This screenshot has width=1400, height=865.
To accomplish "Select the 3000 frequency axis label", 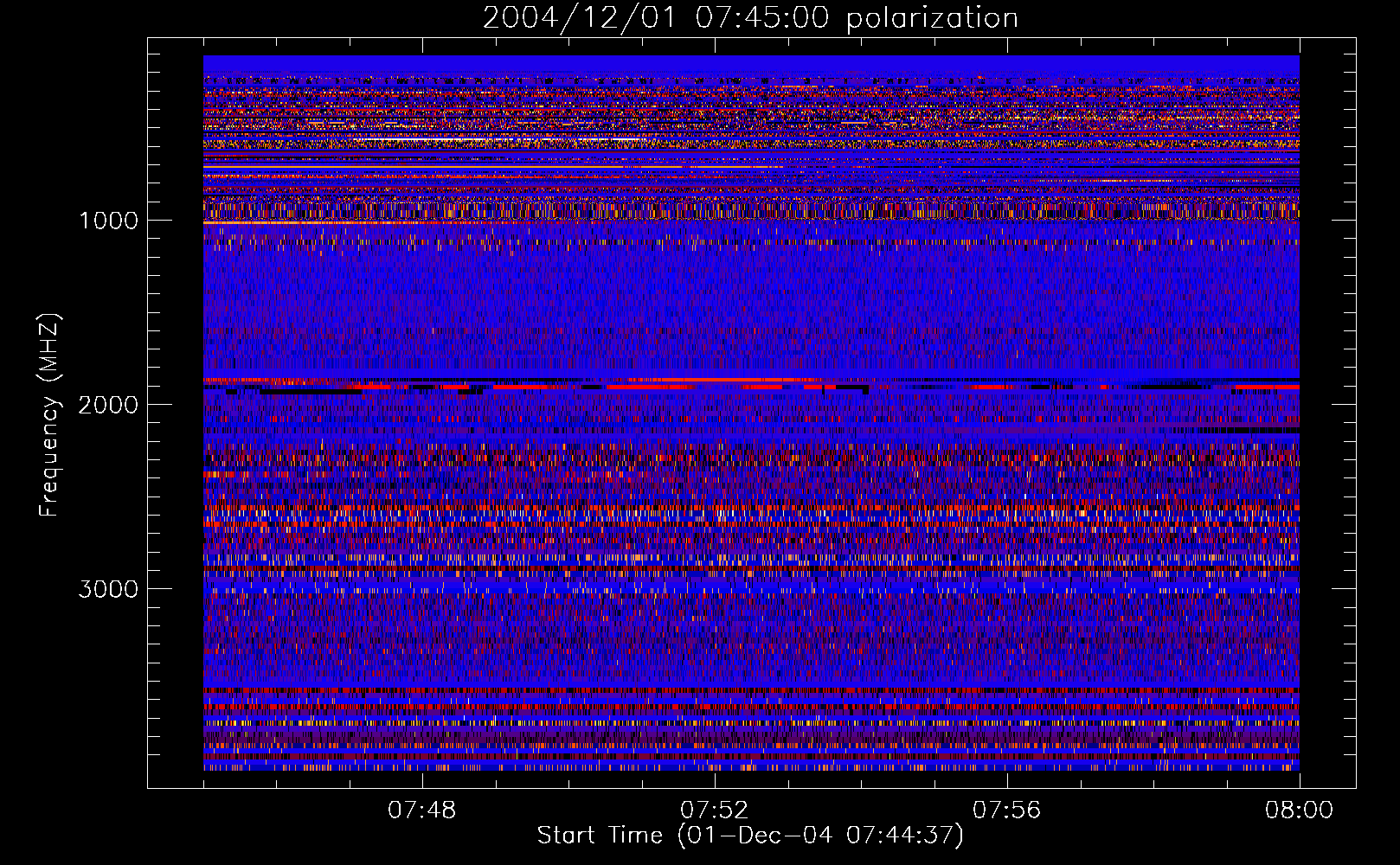I will point(108,589).
